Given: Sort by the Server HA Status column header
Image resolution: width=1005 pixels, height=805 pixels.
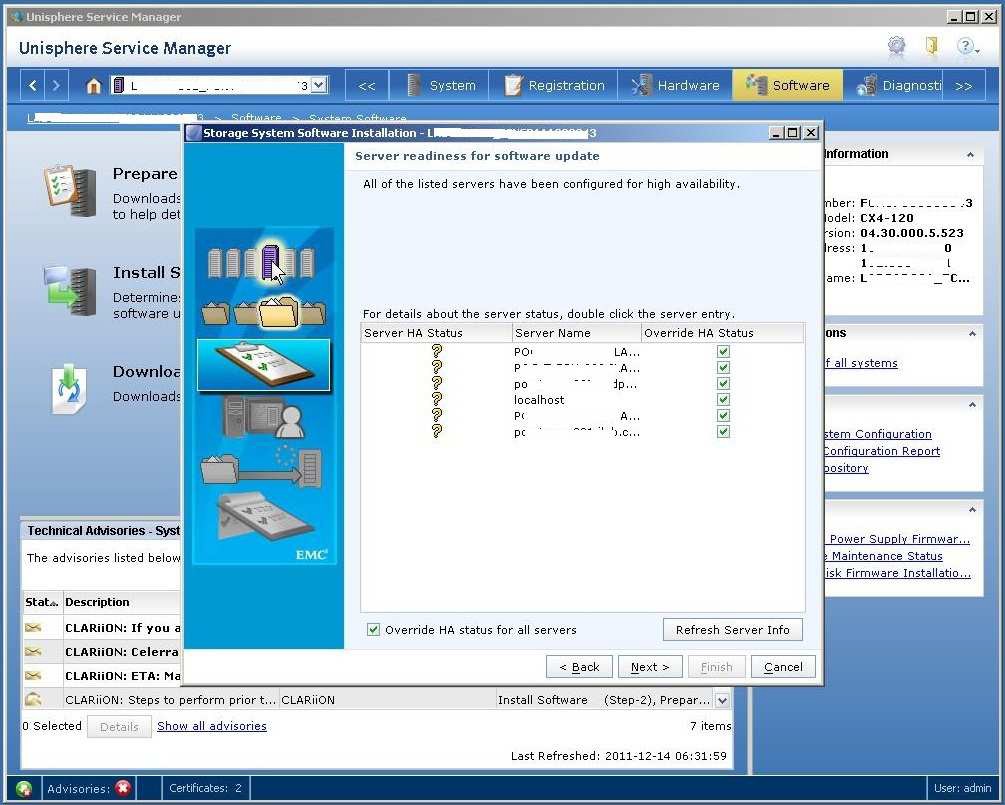Looking at the screenshot, I should [x=436, y=333].
